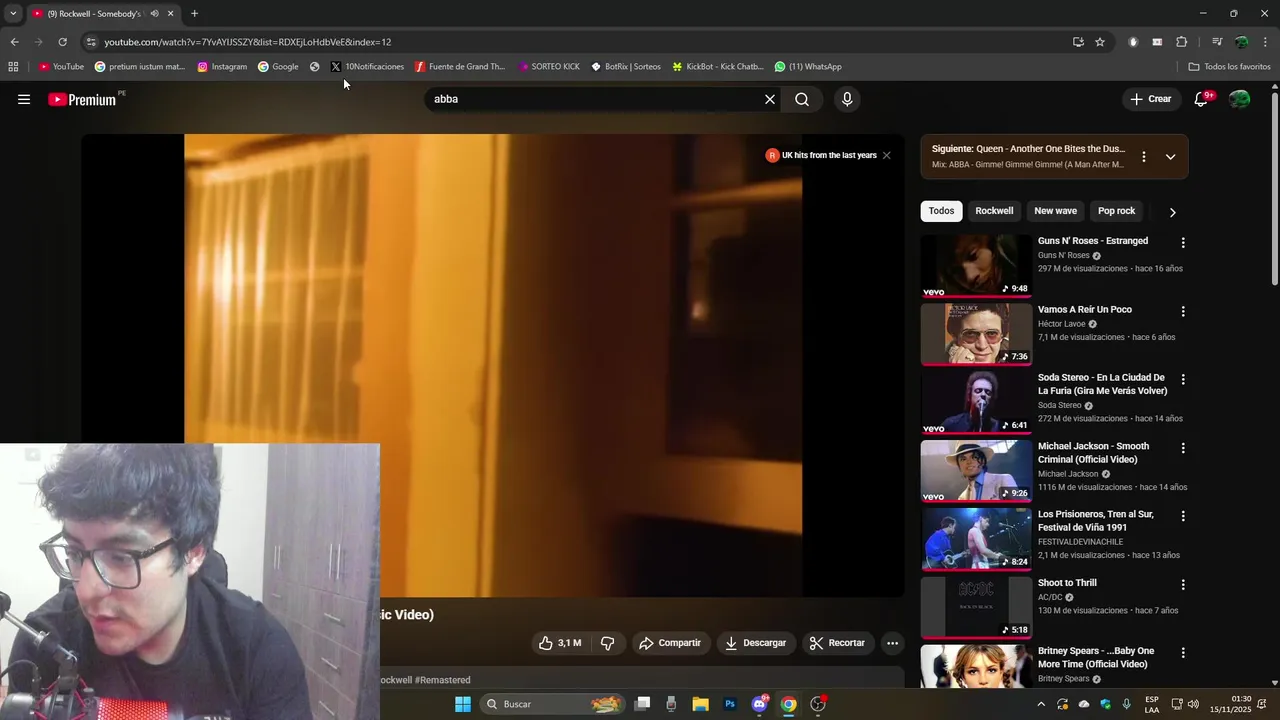Open options for Guns N' Roses Estranged
The height and width of the screenshot is (720, 1280).
1183,243
